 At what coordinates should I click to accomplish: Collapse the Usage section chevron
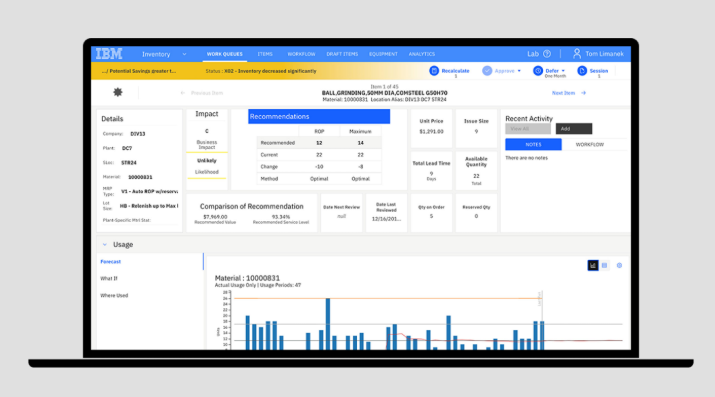click(x=105, y=245)
